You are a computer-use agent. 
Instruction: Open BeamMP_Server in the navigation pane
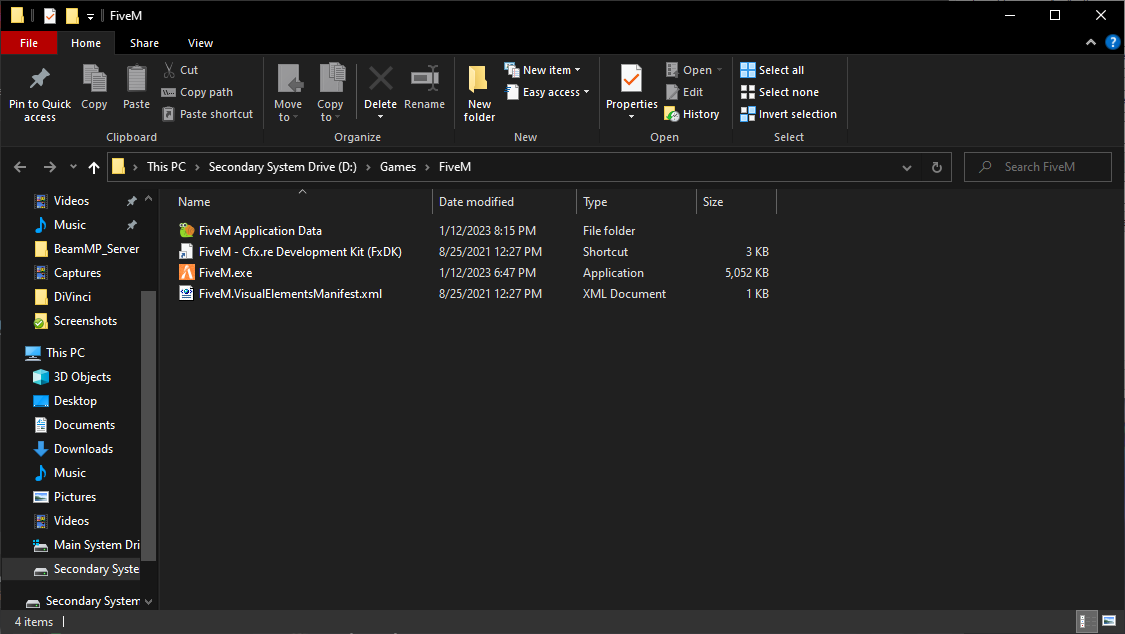[x=86, y=249]
